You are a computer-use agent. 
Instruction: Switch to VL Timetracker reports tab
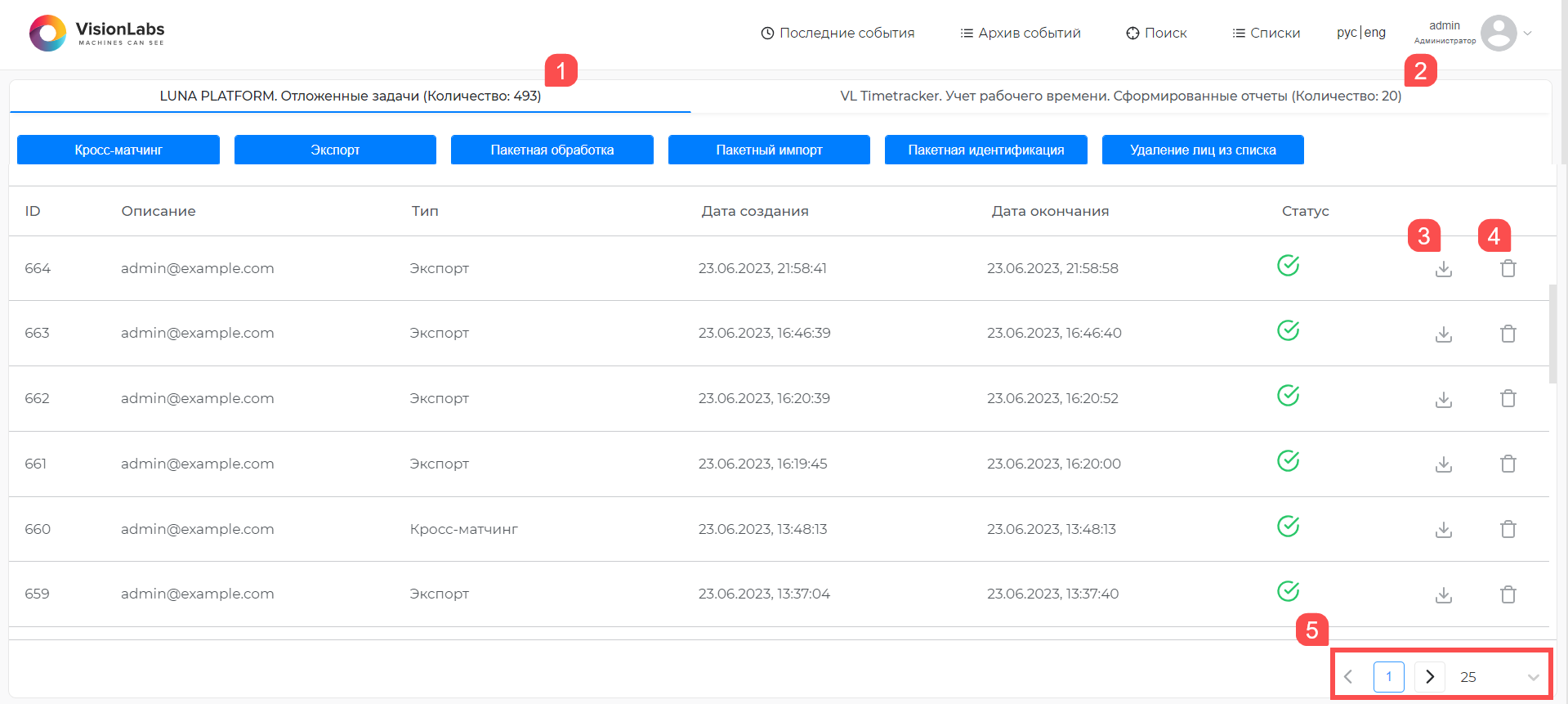tap(1121, 96)
